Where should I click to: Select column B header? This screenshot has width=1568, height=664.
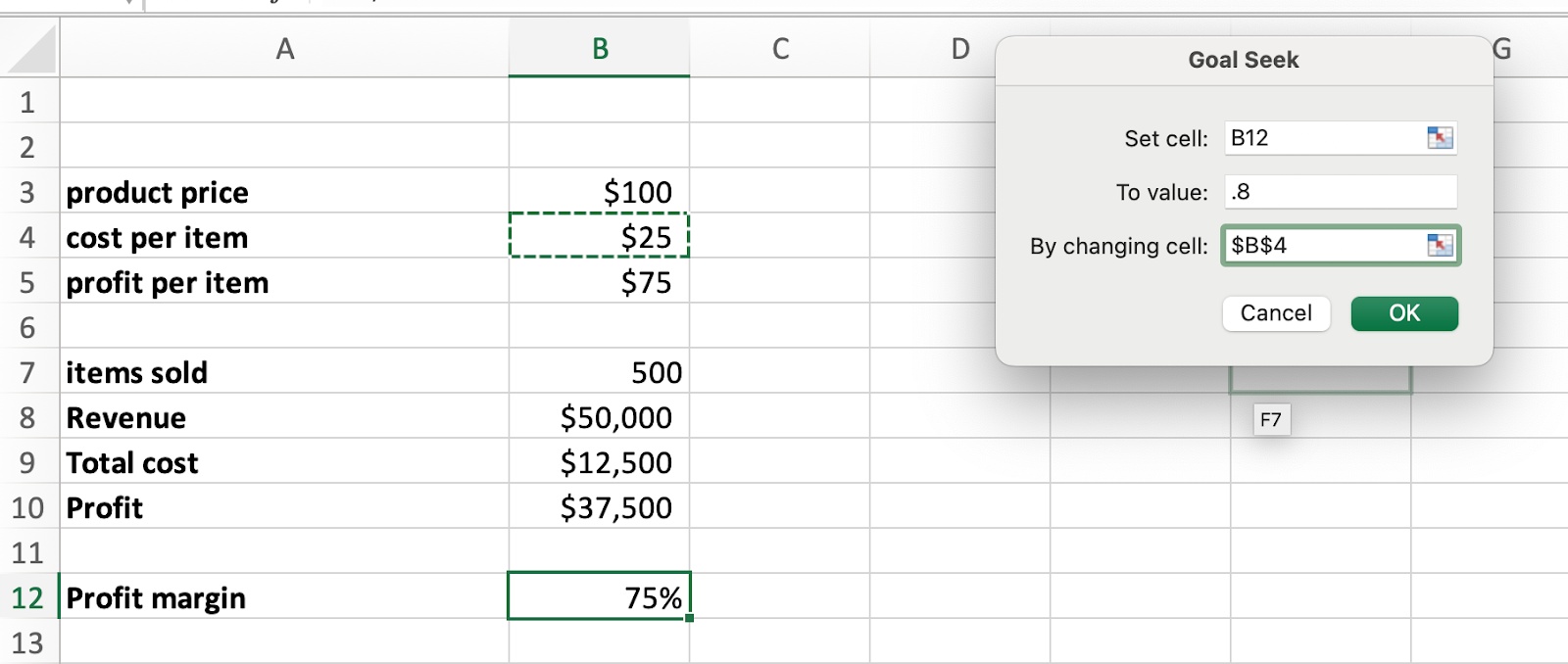pyautogui.click(x=599, y=49)
